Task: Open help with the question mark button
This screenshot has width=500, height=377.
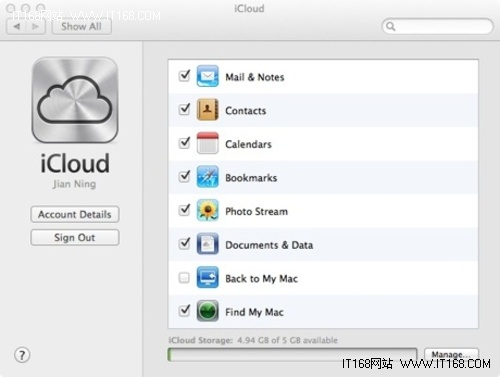Action: (x=22, y=355)
